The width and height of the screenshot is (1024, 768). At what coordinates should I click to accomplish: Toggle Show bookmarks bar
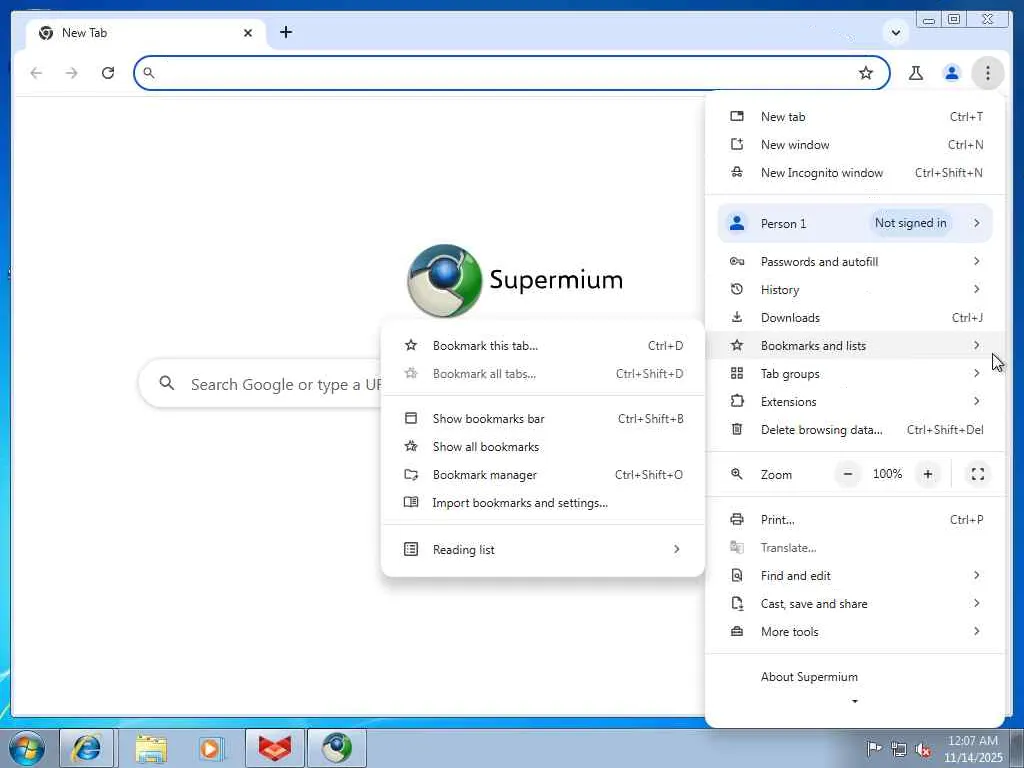click(x=543, y=419)
